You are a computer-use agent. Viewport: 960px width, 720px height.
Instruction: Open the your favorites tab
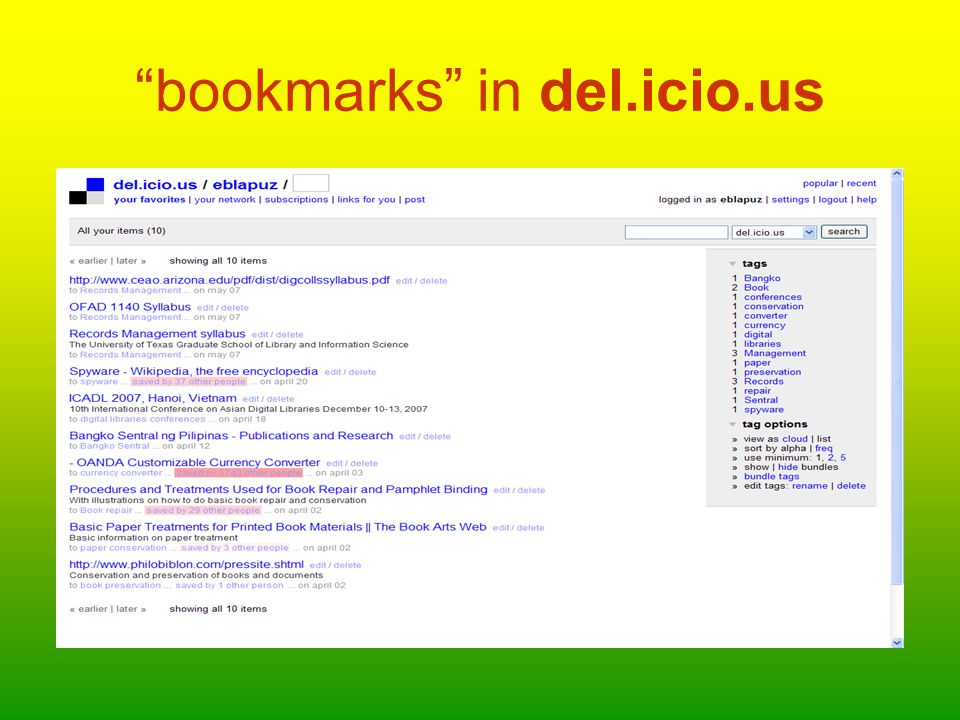(149, 200)
